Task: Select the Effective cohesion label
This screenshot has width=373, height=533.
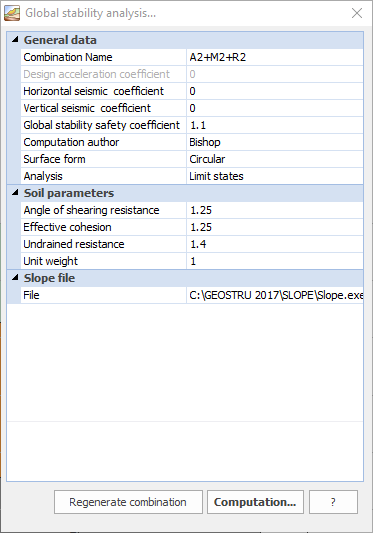Action: [67, 227]
